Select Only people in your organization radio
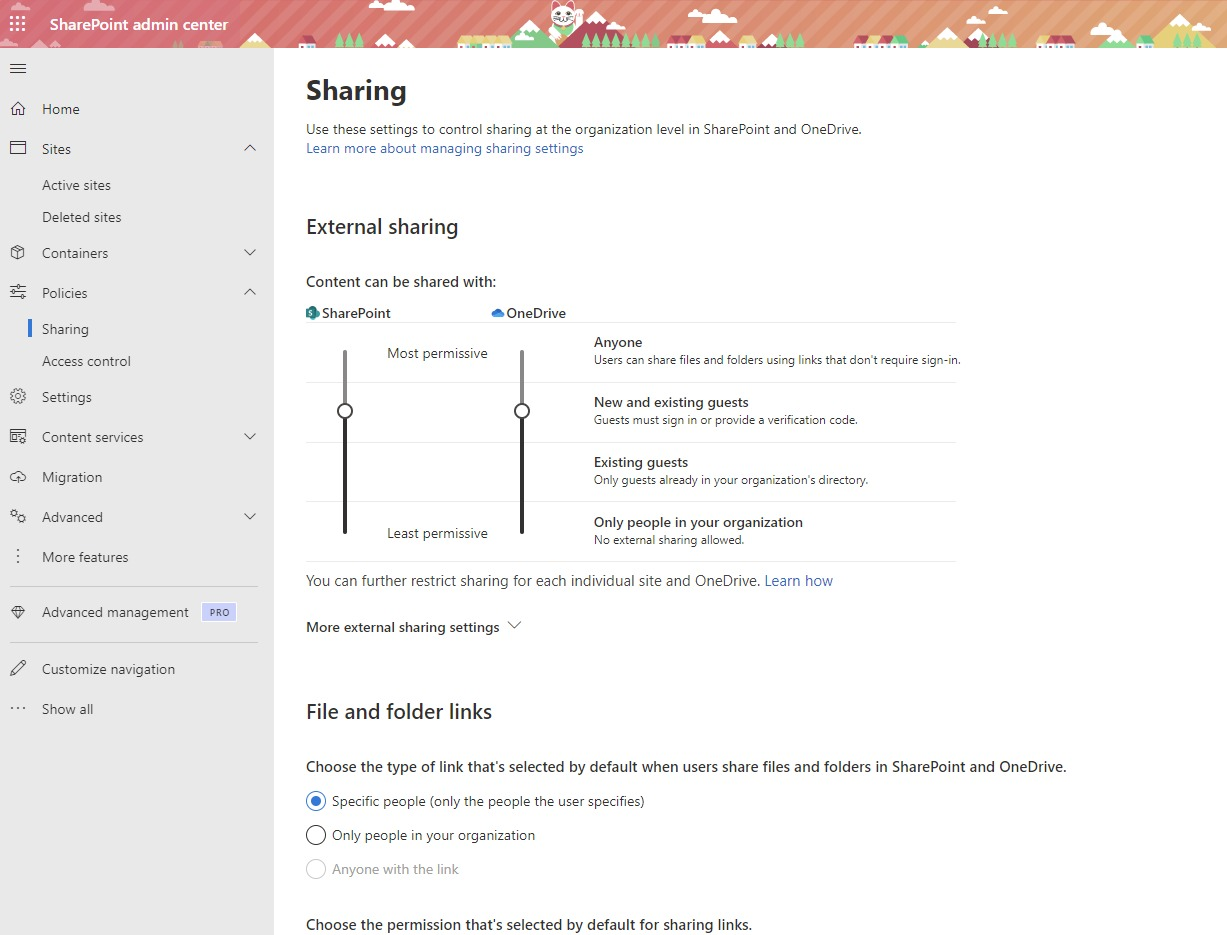Image resolution: width=1227 pixels, height=935 pixels. coord(316,835)
